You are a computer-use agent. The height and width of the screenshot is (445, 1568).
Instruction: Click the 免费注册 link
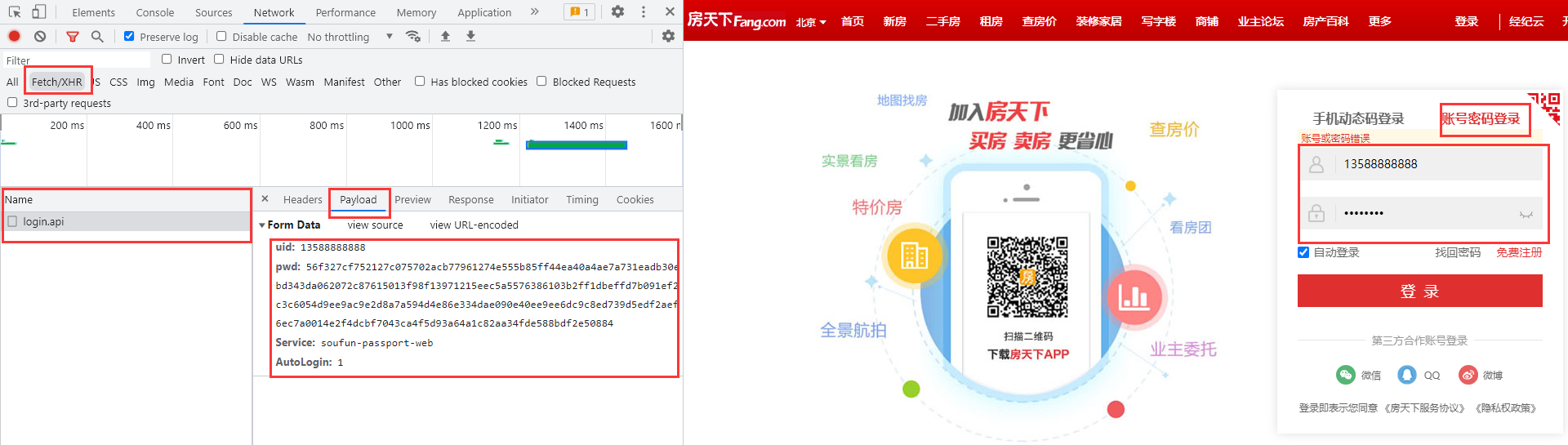click(1519, 252)
